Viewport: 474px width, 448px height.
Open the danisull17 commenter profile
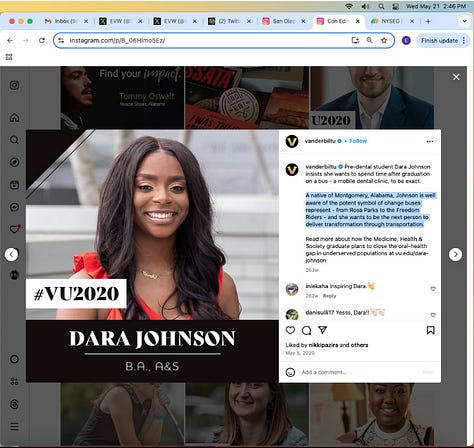(x=320, y=312)
